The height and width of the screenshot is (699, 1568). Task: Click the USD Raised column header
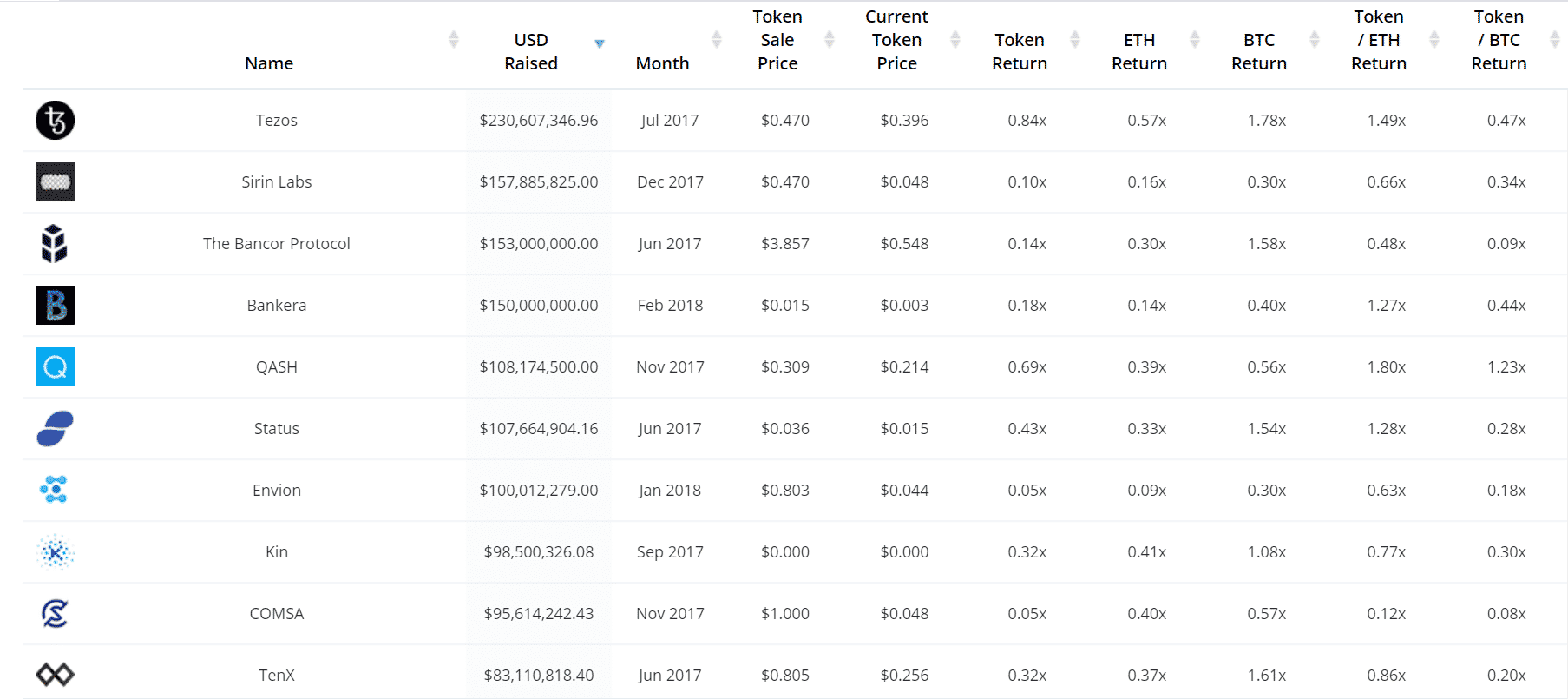click(531, 51)
